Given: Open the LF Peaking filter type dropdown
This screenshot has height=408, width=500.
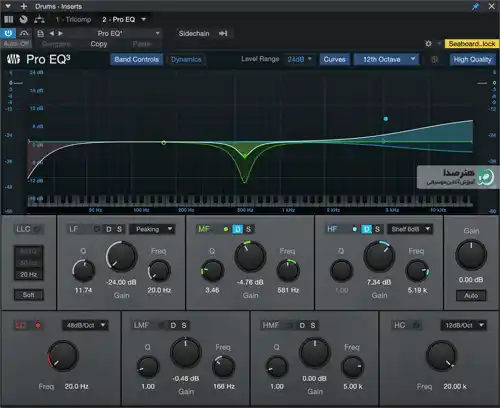Looking at the screenshot, I should (152, 229).
